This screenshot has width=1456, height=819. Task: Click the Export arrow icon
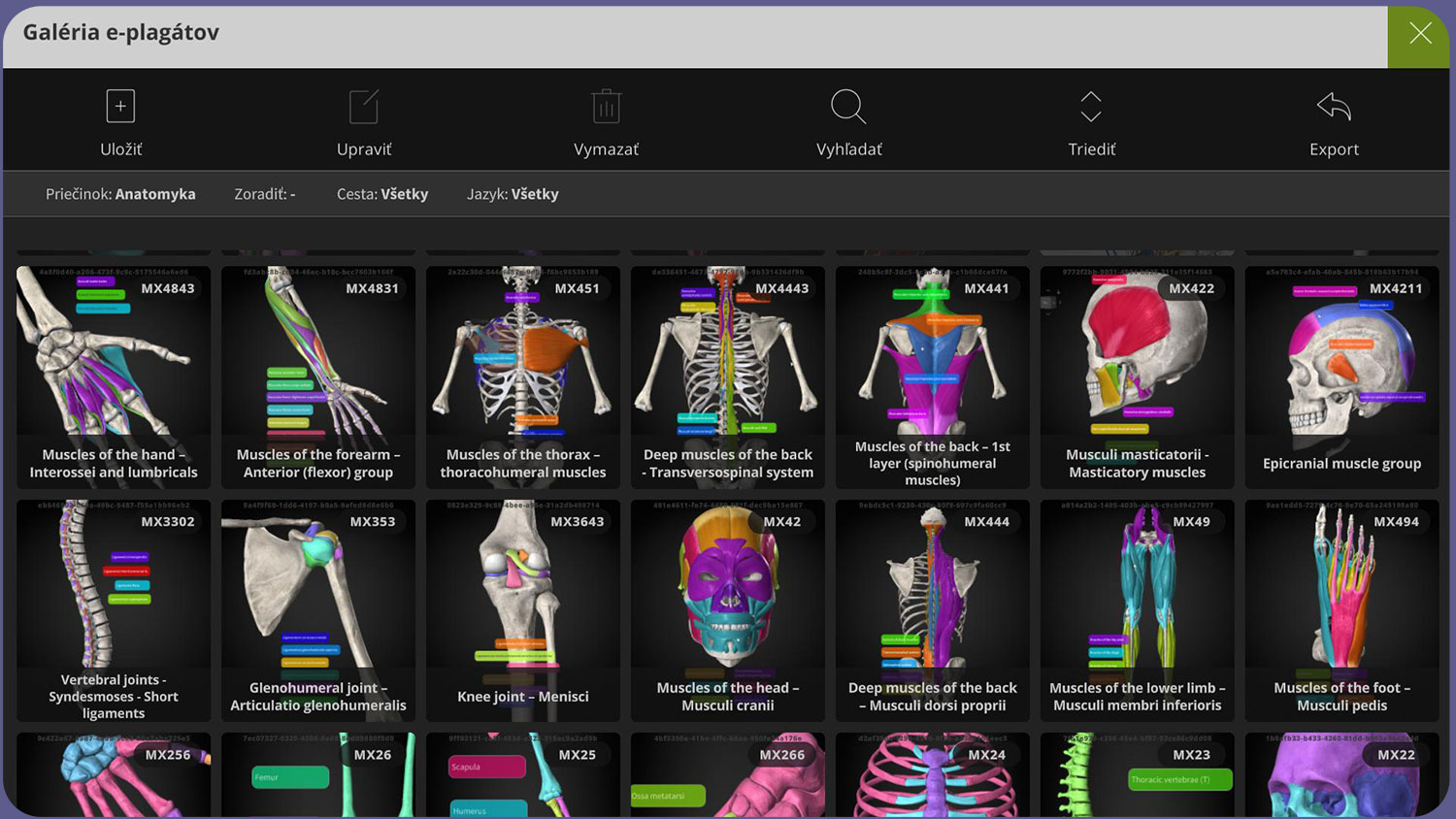tap(1334, 107)
